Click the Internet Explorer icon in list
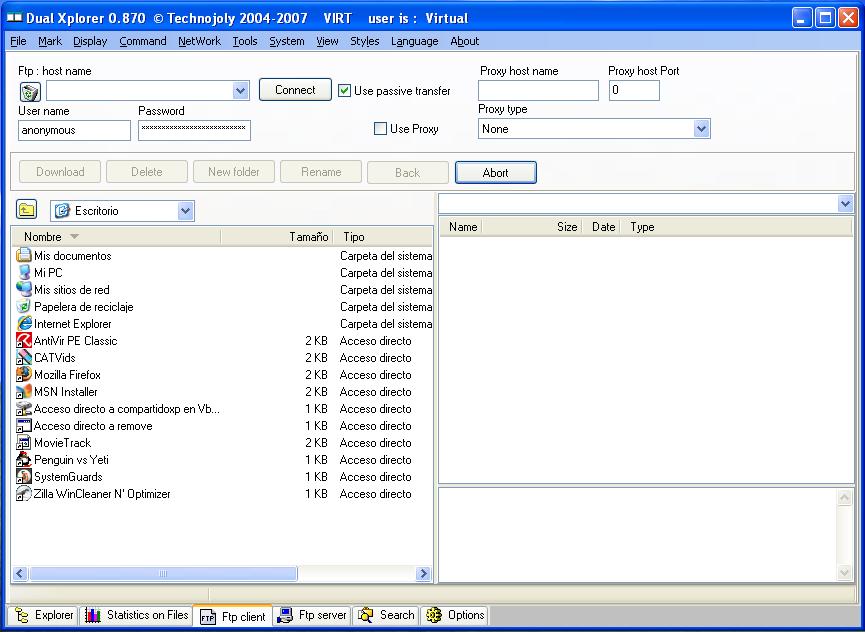 (x=24, y=324)
